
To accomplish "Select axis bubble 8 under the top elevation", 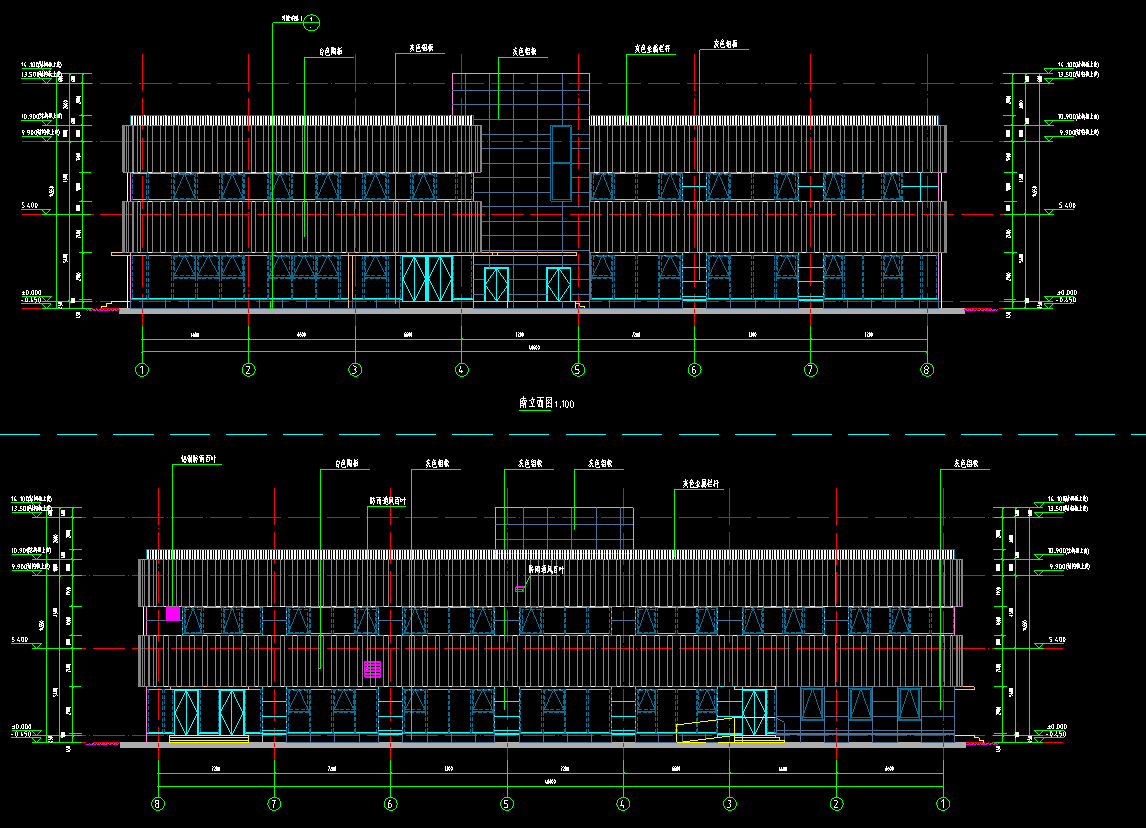I will click(x=927, y=370).
